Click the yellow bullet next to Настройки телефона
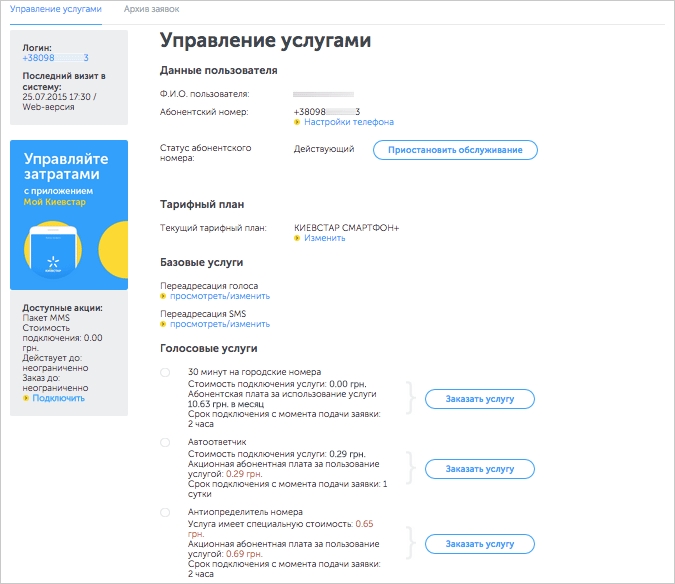This screenshot has height=584, width=675. 297,122
